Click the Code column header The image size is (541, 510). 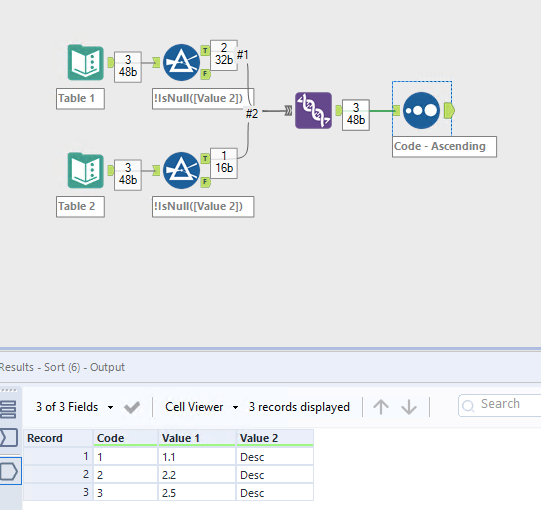pyautogui.click(x=125, y=438)
